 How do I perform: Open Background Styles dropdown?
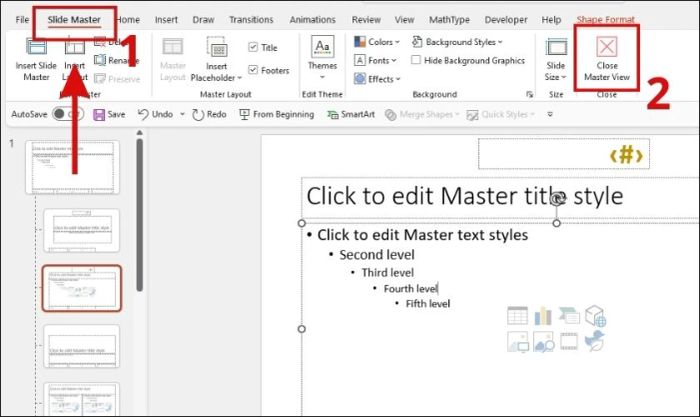click(457, 42)
